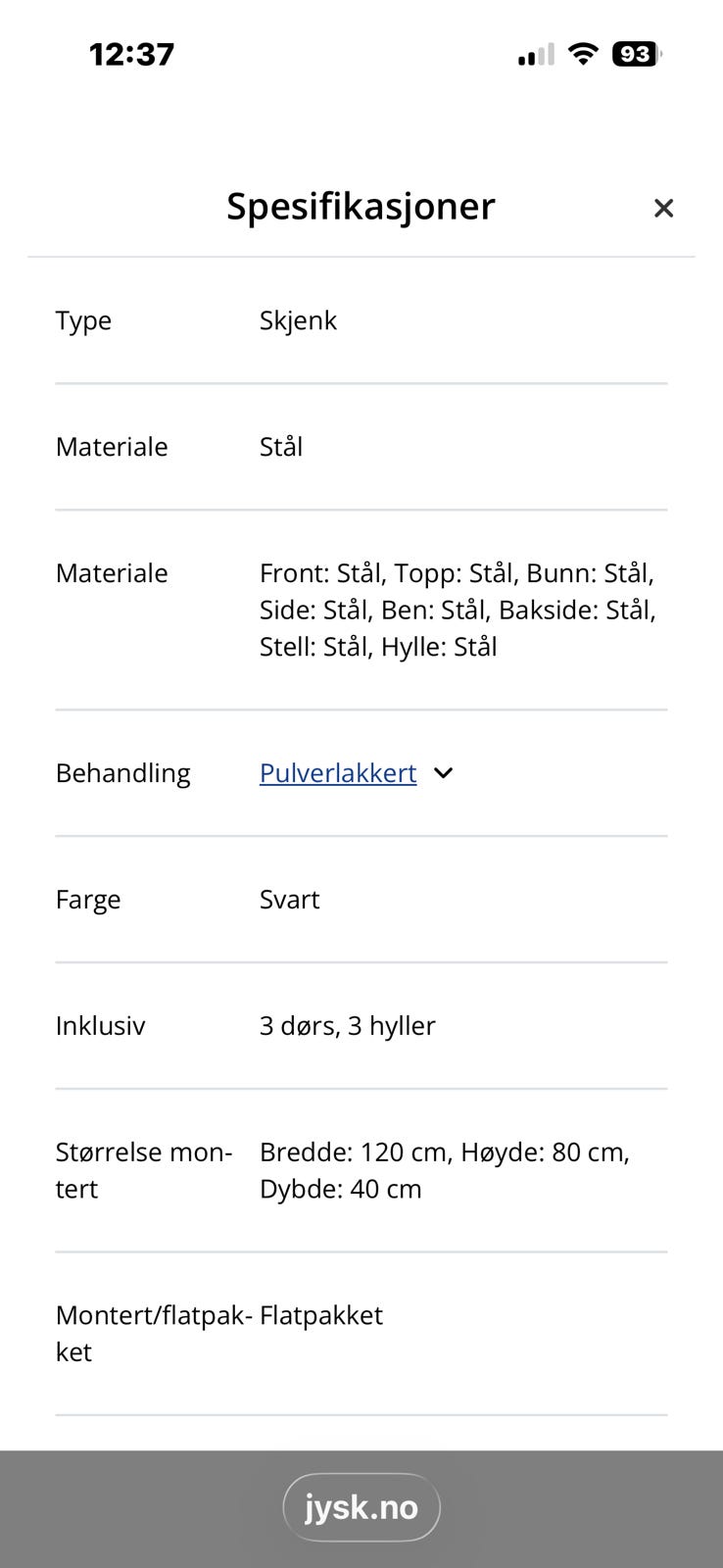723x1568 pixels.
Task: Click the detailed material list starting with Front
Action: 458,610
